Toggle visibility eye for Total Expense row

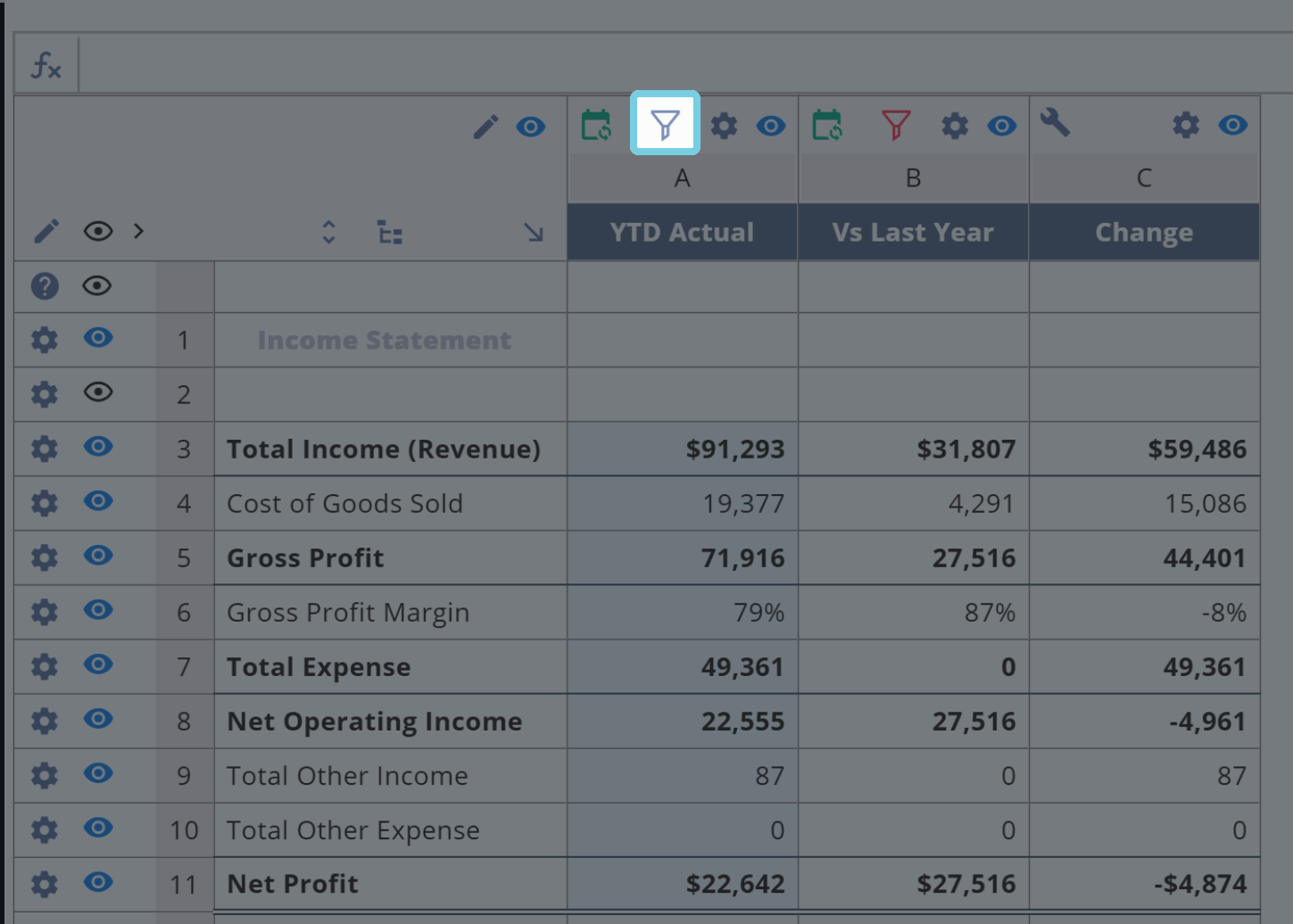coord(98,664)
